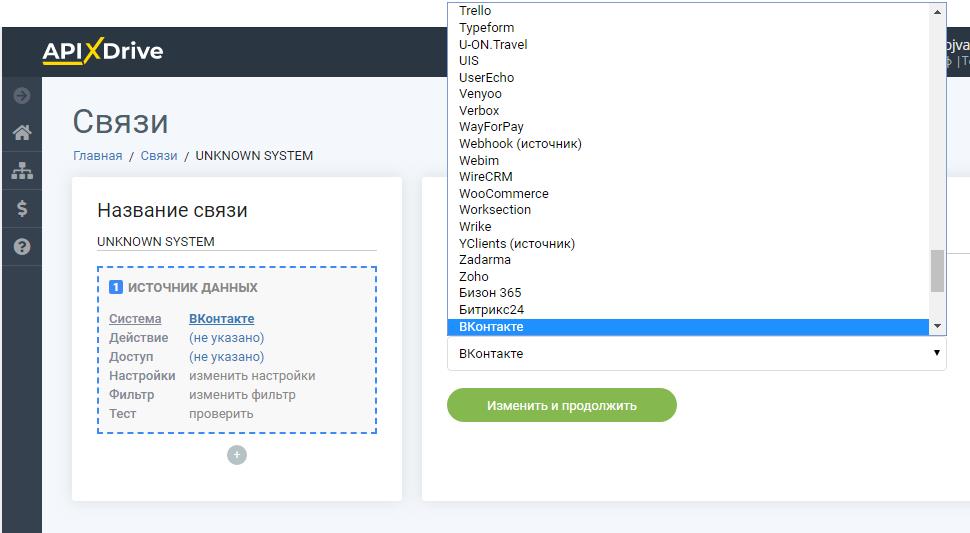Select Wrike option
The height and width of the screenshot is (533, 970).
point(688,226)
